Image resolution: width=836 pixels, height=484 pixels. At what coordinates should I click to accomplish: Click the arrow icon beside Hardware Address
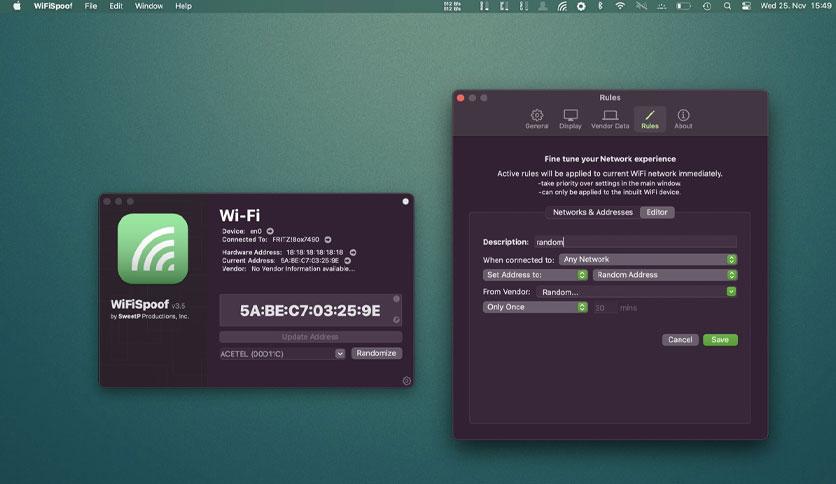352,252
